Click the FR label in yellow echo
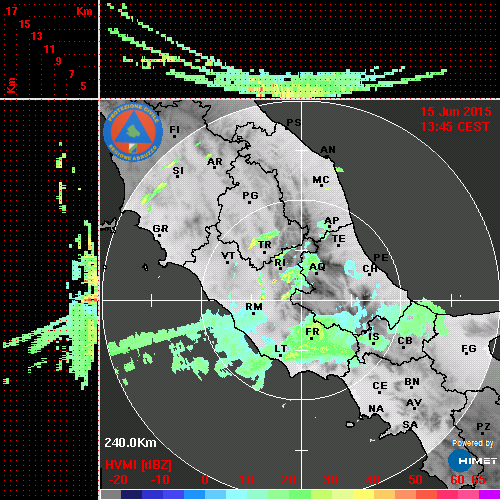500x500 pixels. pyautogui.click(x=312, y=332)
